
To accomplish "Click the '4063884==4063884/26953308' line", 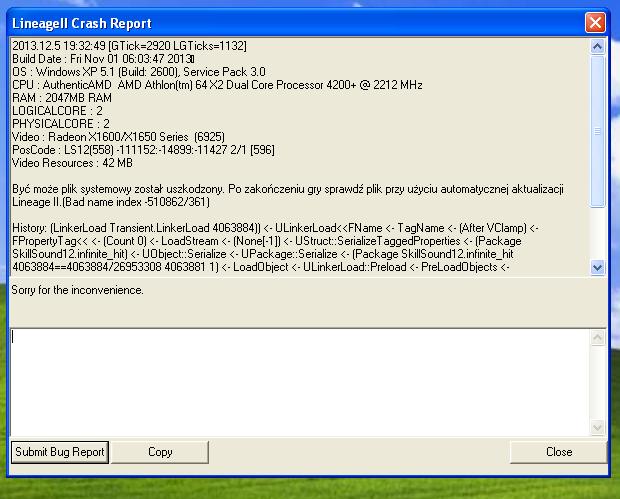I will click(261, 267).
